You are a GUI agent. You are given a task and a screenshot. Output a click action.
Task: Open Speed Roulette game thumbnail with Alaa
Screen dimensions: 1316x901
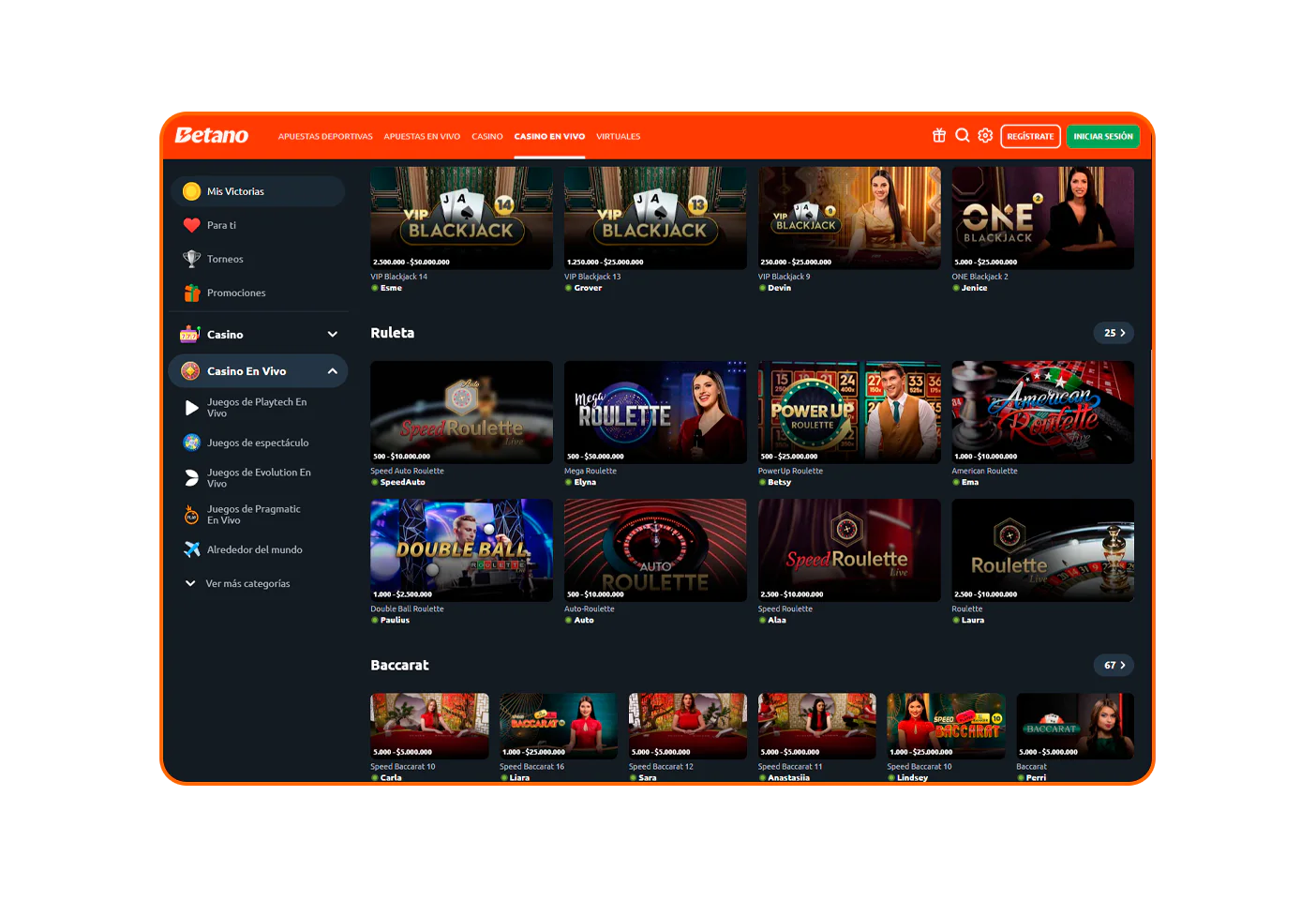point(849,550)
